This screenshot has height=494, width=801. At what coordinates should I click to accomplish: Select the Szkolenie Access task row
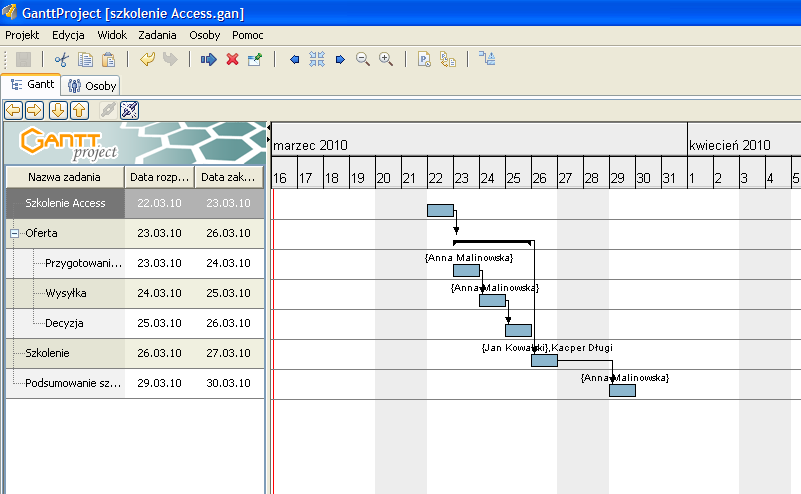click(135, 203)
